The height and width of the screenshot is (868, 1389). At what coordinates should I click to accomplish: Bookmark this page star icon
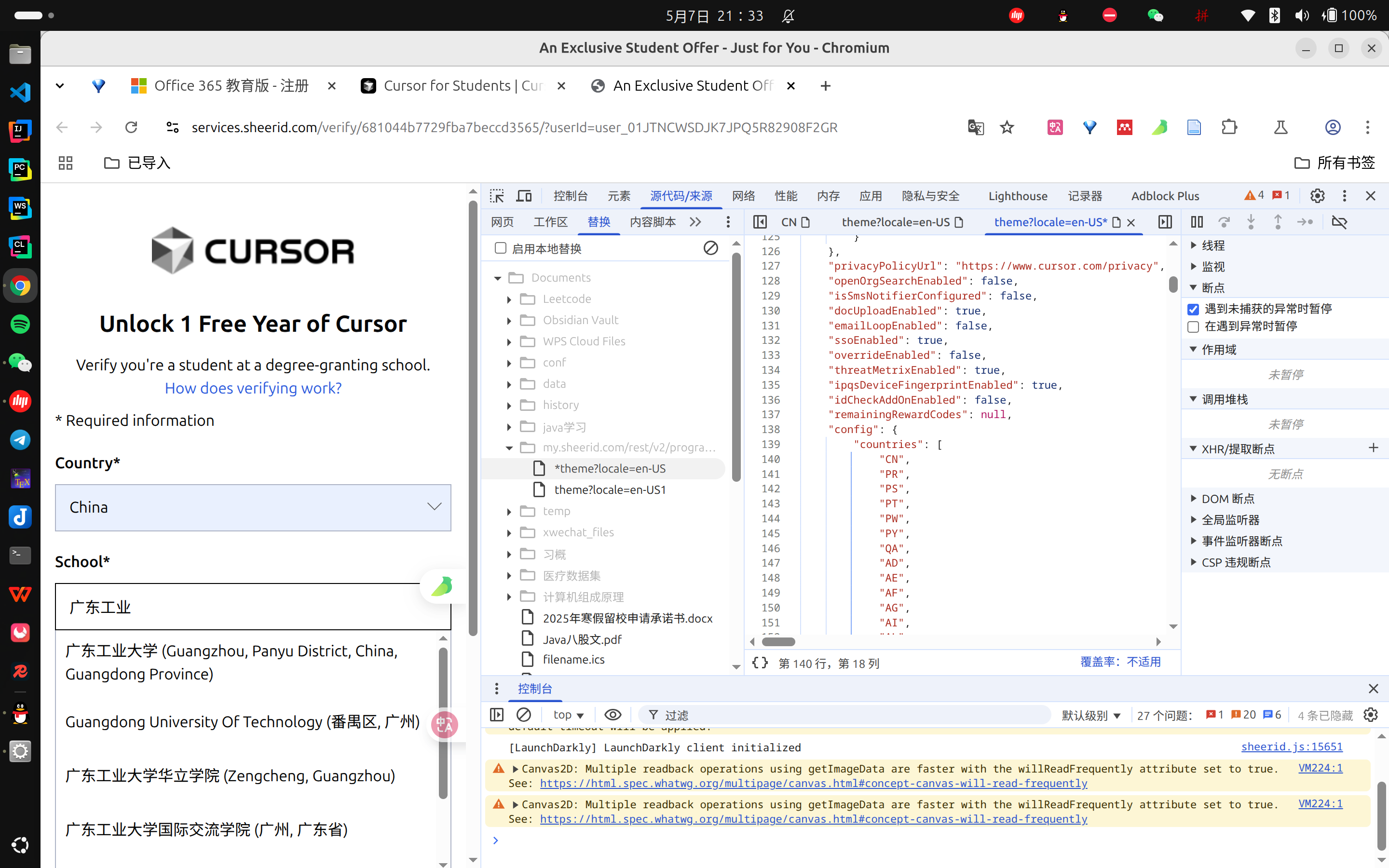click(1008, 127)
